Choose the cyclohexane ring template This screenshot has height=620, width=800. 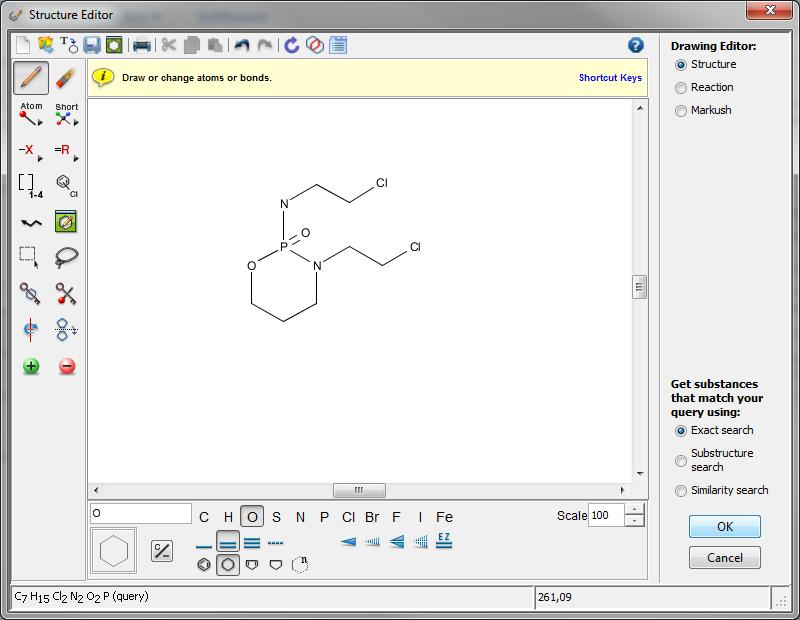click(x=228, y=564)
